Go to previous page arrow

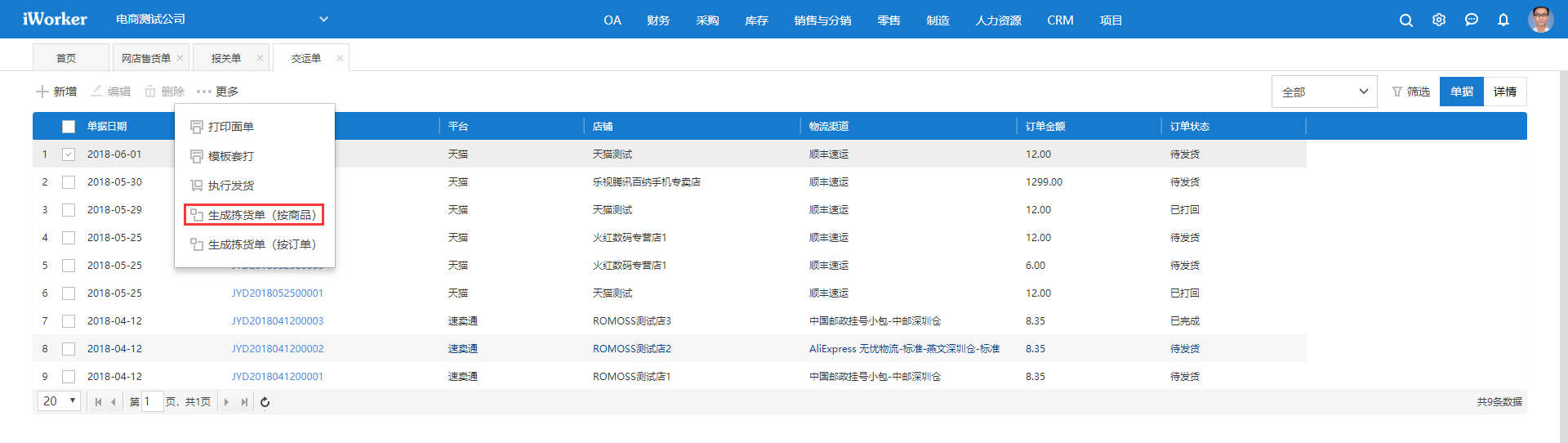click(114, 402)
